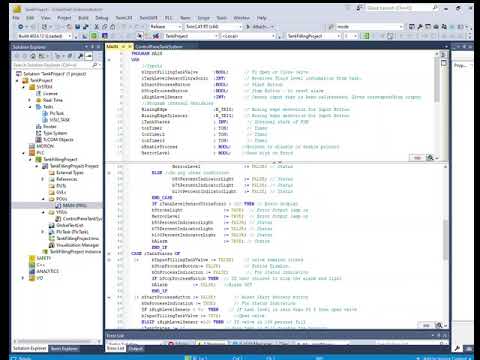The image size is (480, 360).
Task: Switch to the Team Explorer bottom tab
Action: 65,348
